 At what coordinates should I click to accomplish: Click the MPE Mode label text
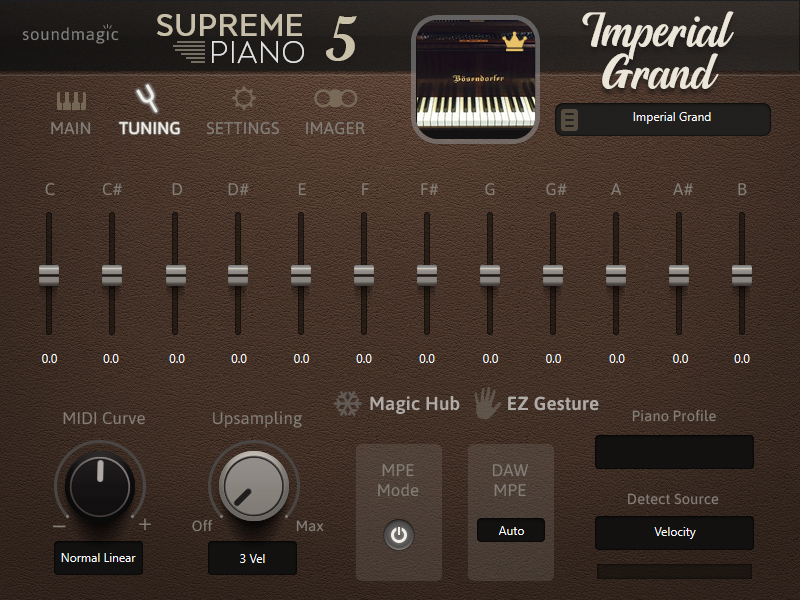point(398,480)
